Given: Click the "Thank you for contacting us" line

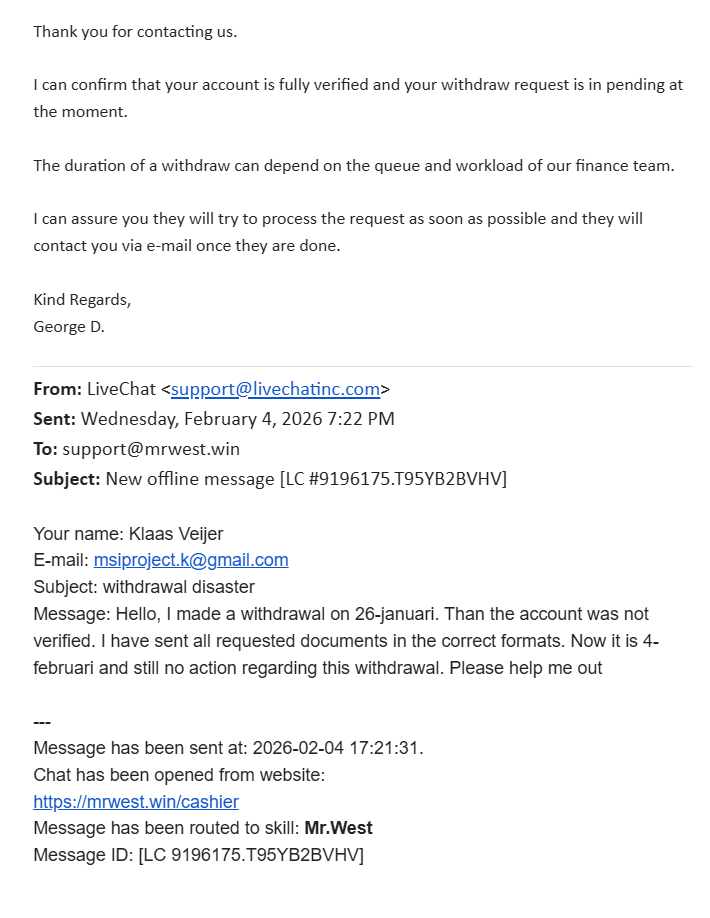Looking at the screenshot, I should (x=135, y=31).
